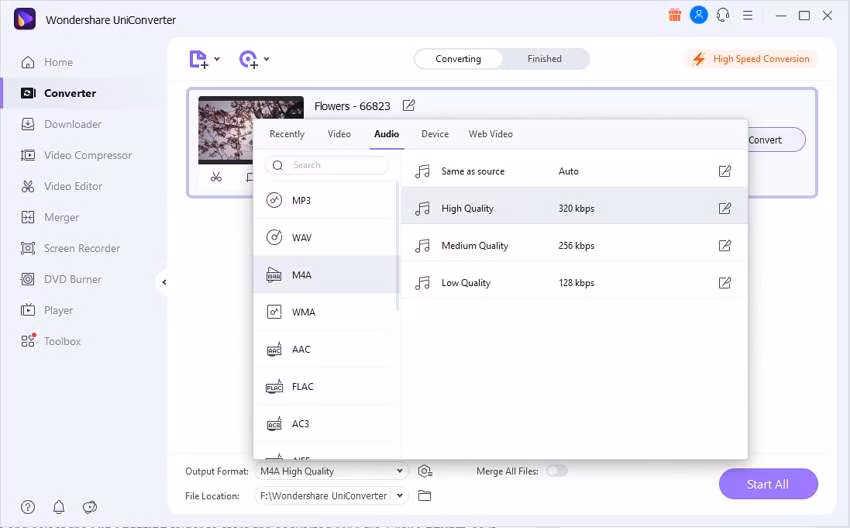The height and width of the screenshot is (528, 850).
Task: Click the Add Files icon
Action: [198, 59]
